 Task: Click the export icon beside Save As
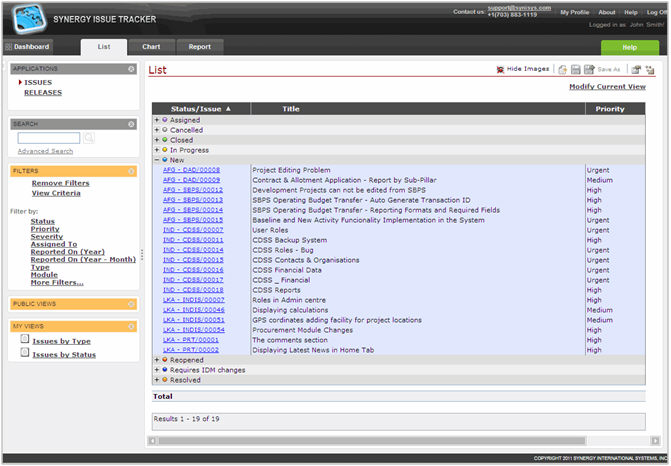click(636, 69)
